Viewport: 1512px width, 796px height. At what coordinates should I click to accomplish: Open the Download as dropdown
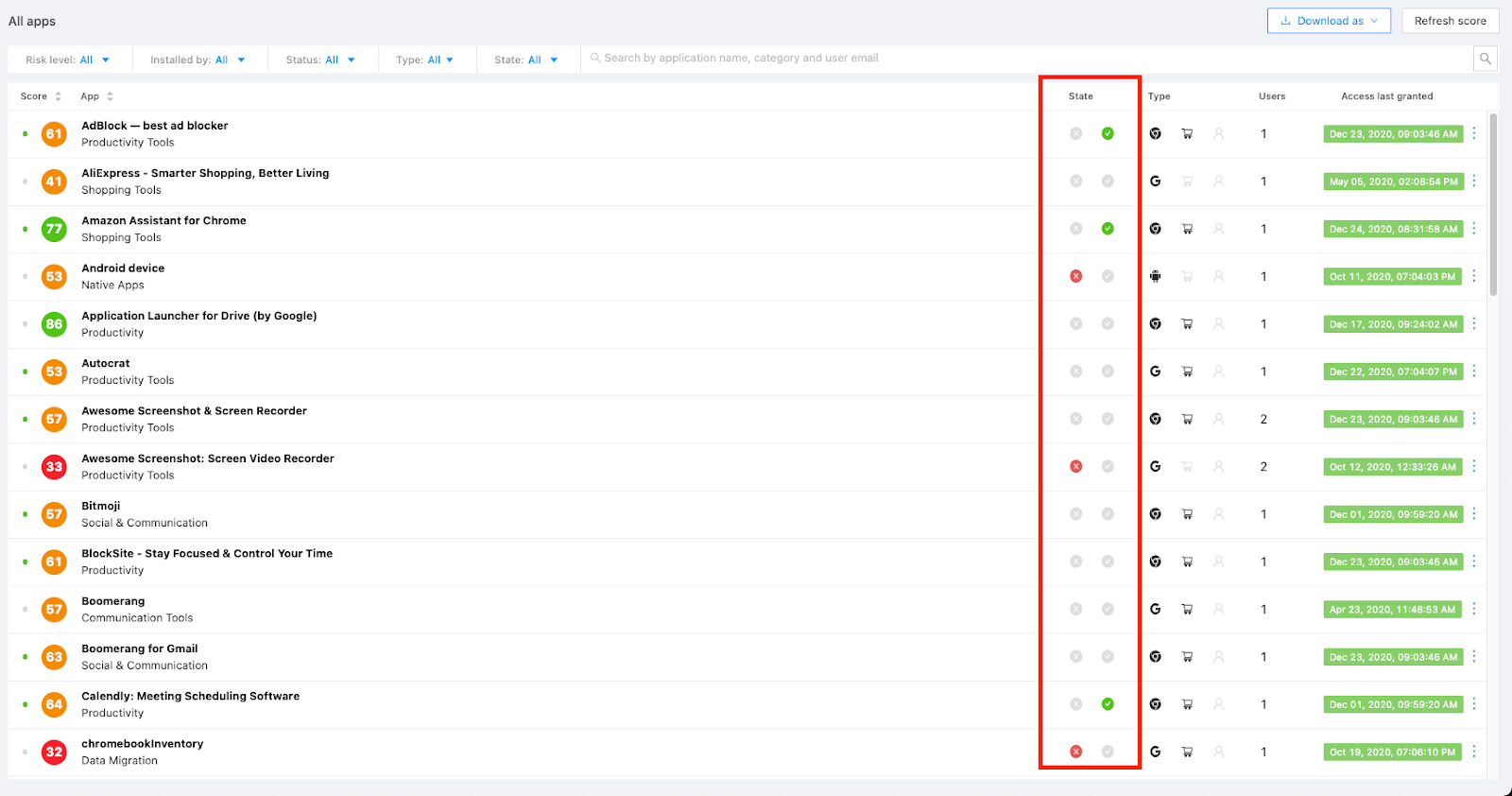tap(1328, 21)
